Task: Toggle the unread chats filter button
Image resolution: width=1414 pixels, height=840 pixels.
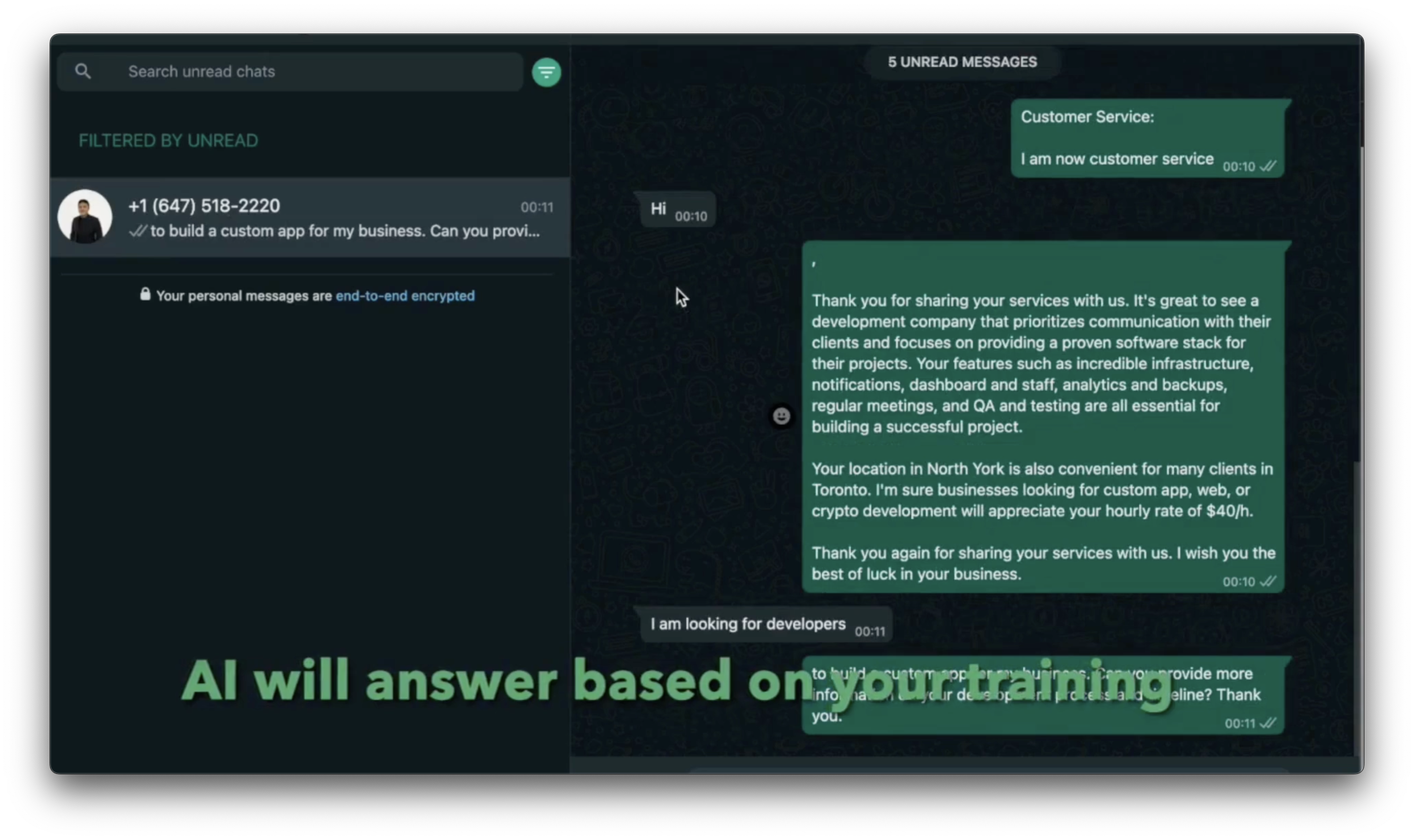Action: pos(546,72)
